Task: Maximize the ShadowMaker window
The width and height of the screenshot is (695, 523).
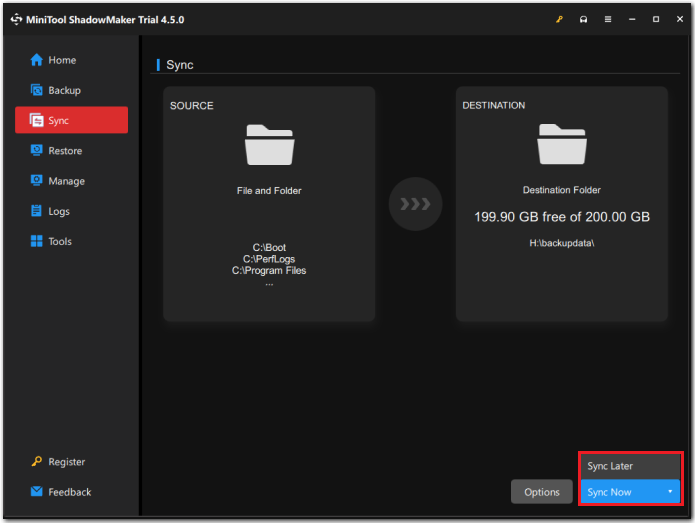Action: (656, 20)
